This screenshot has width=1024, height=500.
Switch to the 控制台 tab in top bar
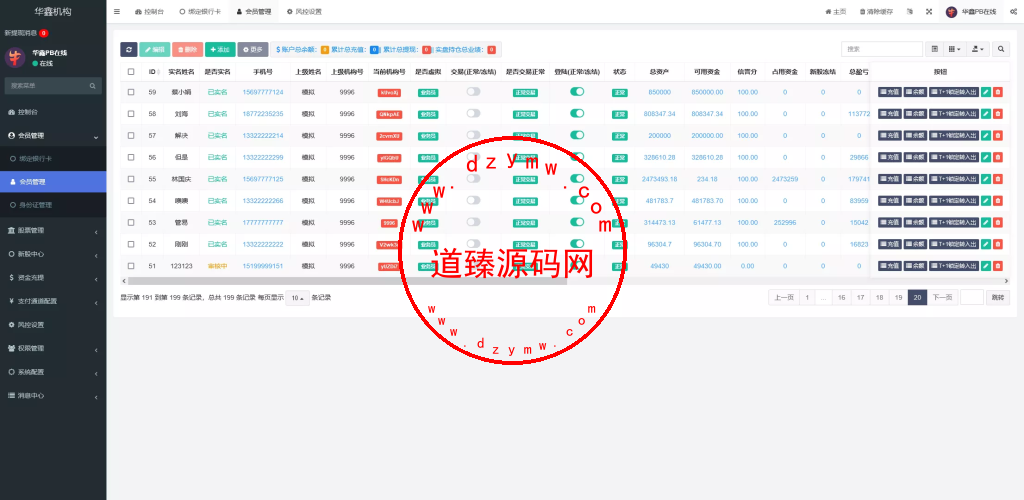click(149, 12)
